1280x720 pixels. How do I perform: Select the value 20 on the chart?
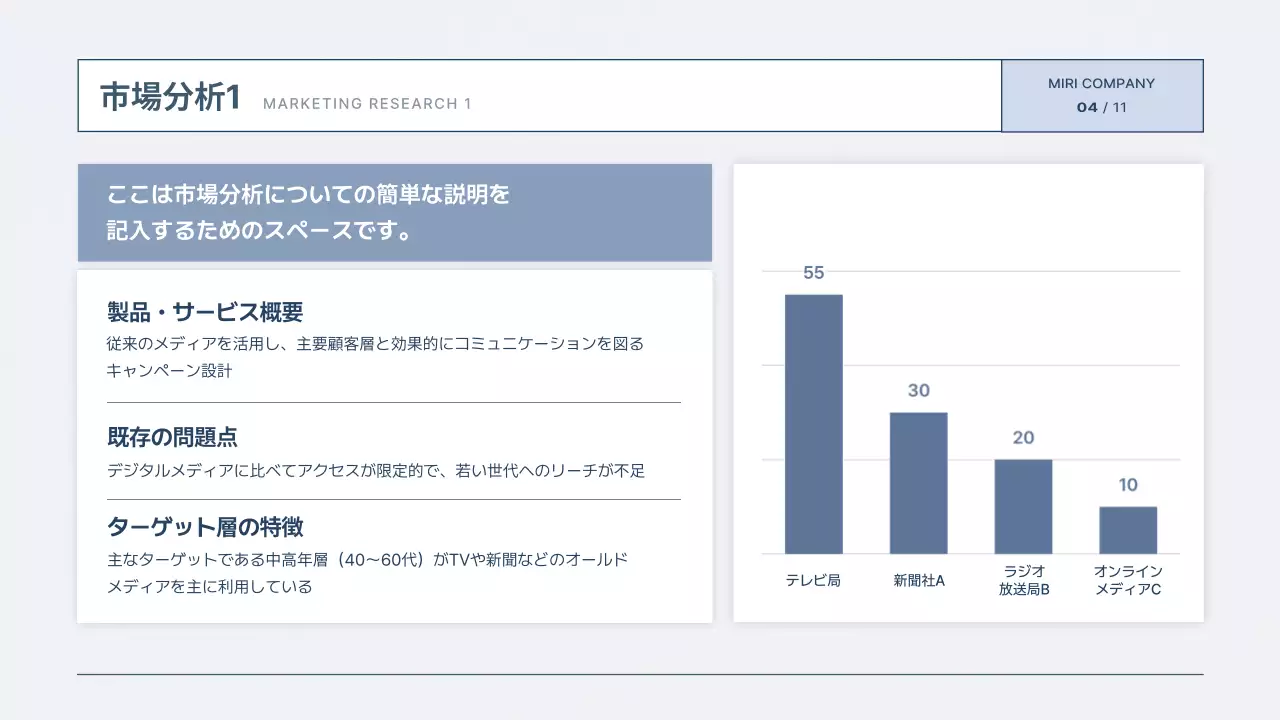[x=1023, y=437]
